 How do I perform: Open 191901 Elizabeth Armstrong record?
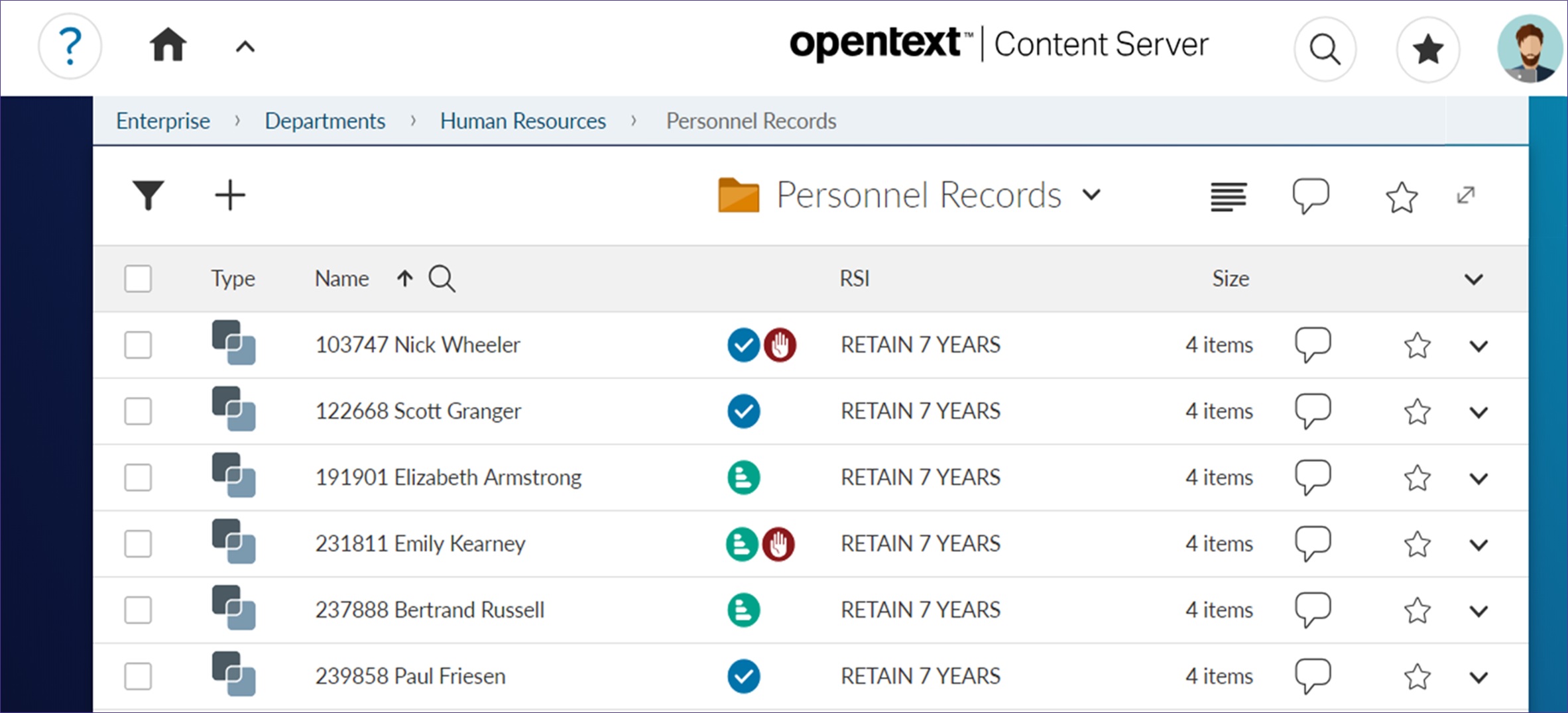coord(448,477)
